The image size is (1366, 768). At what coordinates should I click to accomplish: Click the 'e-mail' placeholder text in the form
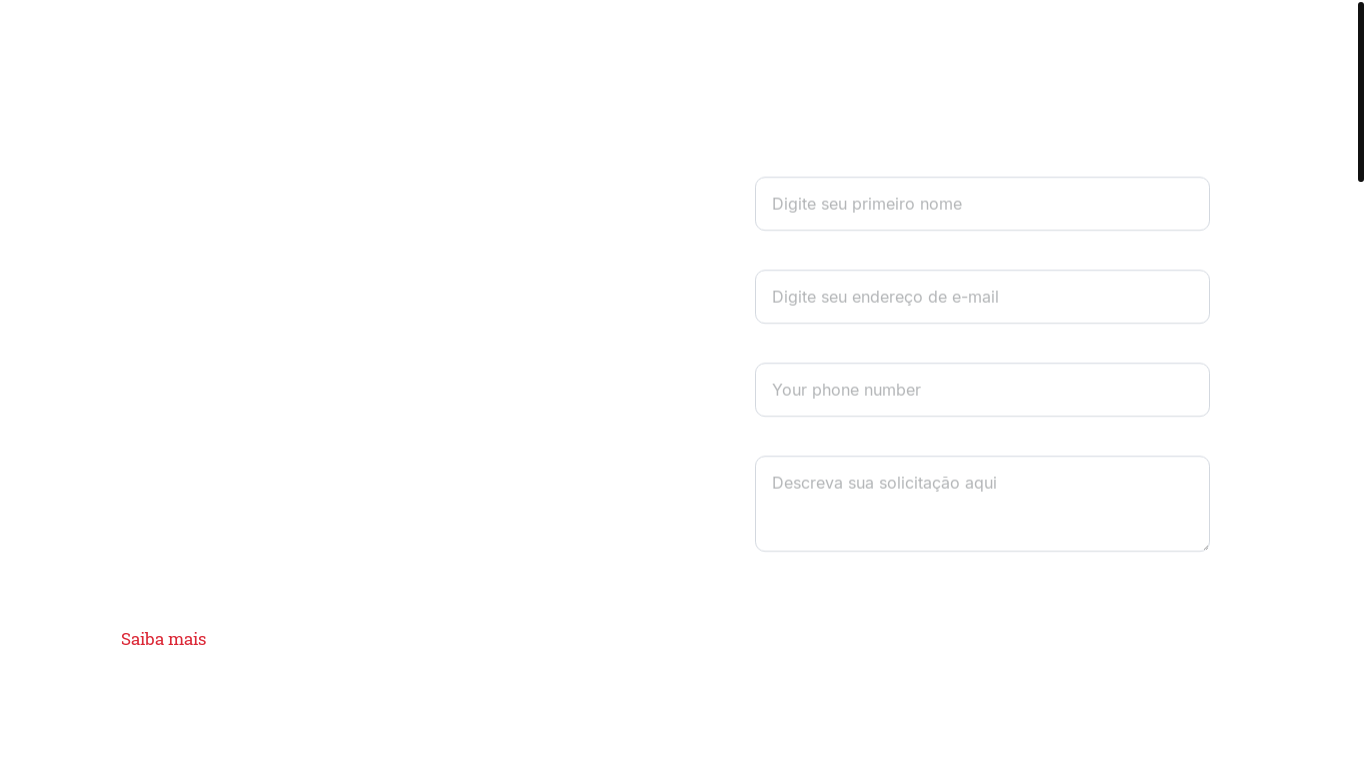point(975,297)
